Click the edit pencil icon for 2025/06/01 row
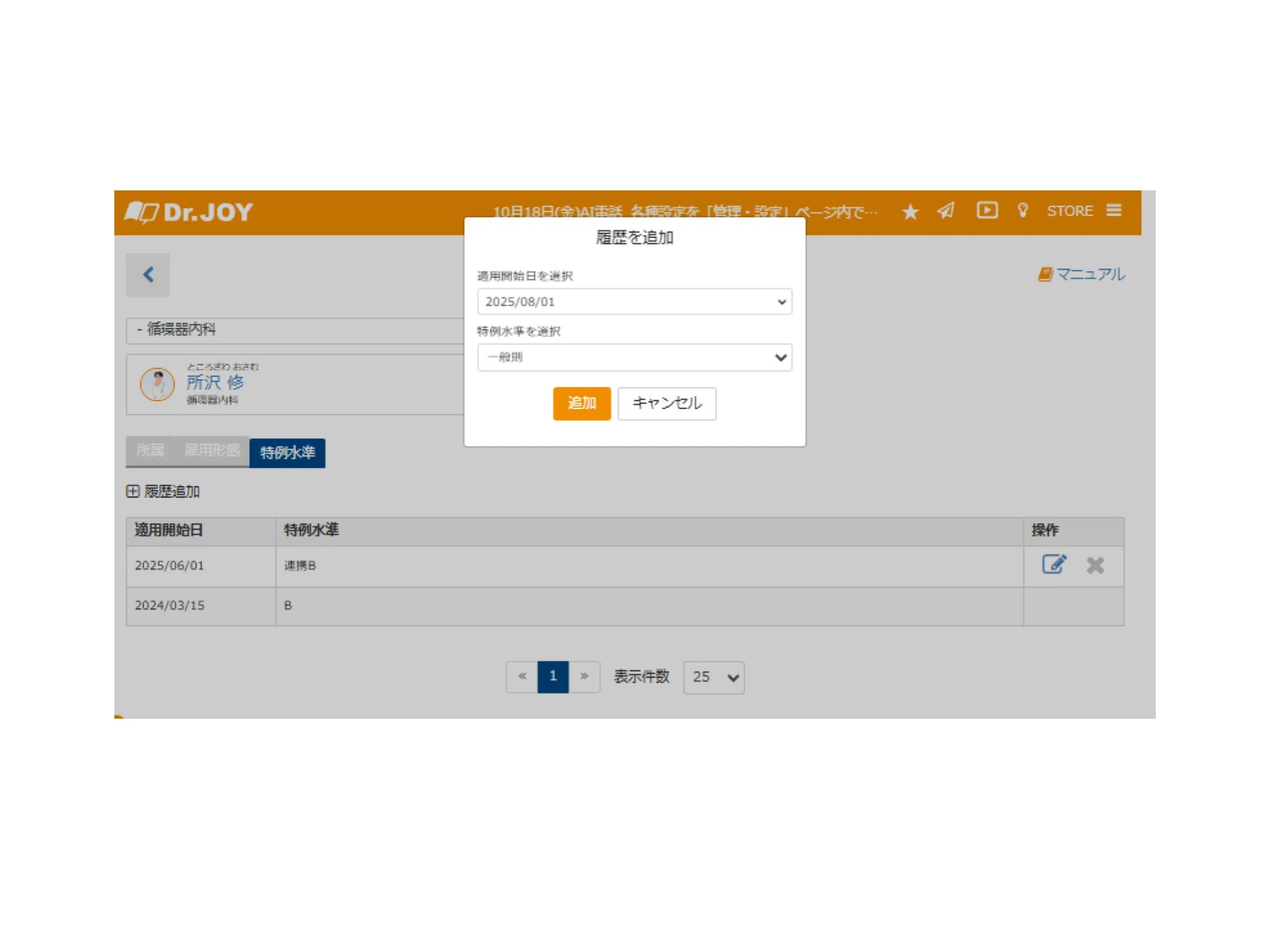The width and height of the screenshot is (1270, 952). 1053,565
